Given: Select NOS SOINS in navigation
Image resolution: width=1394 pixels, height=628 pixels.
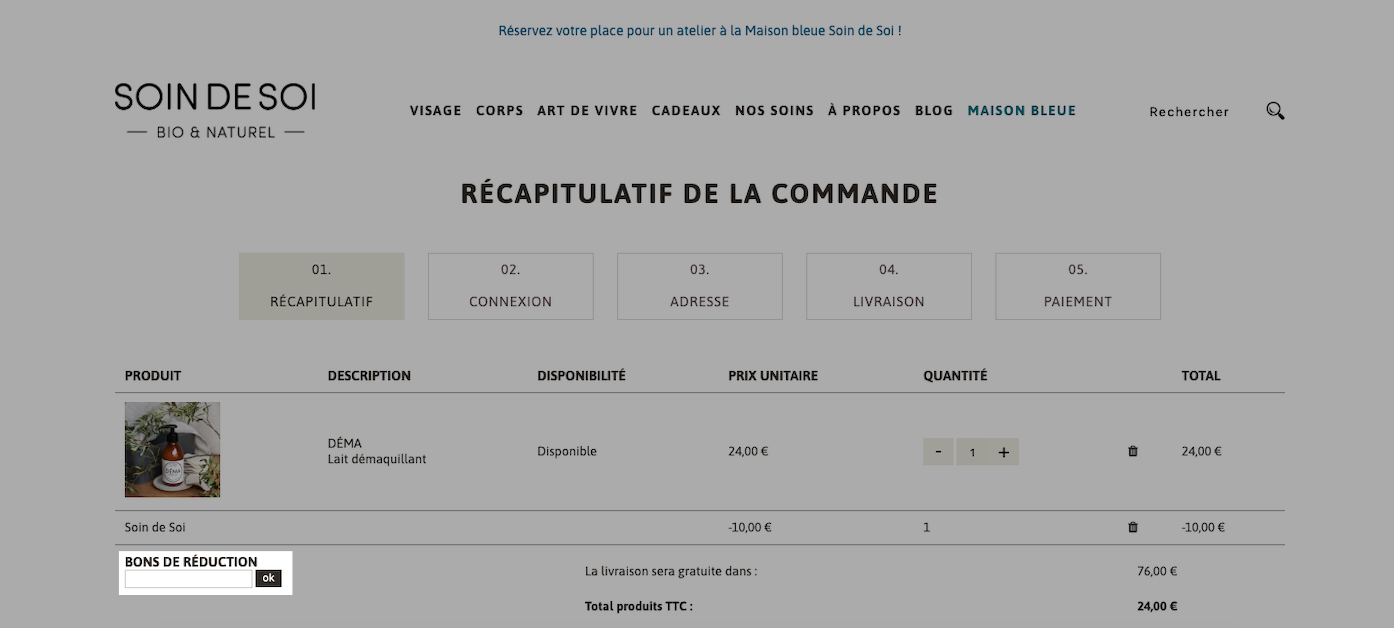Looking at the screenshot, I should coord(774,111).
